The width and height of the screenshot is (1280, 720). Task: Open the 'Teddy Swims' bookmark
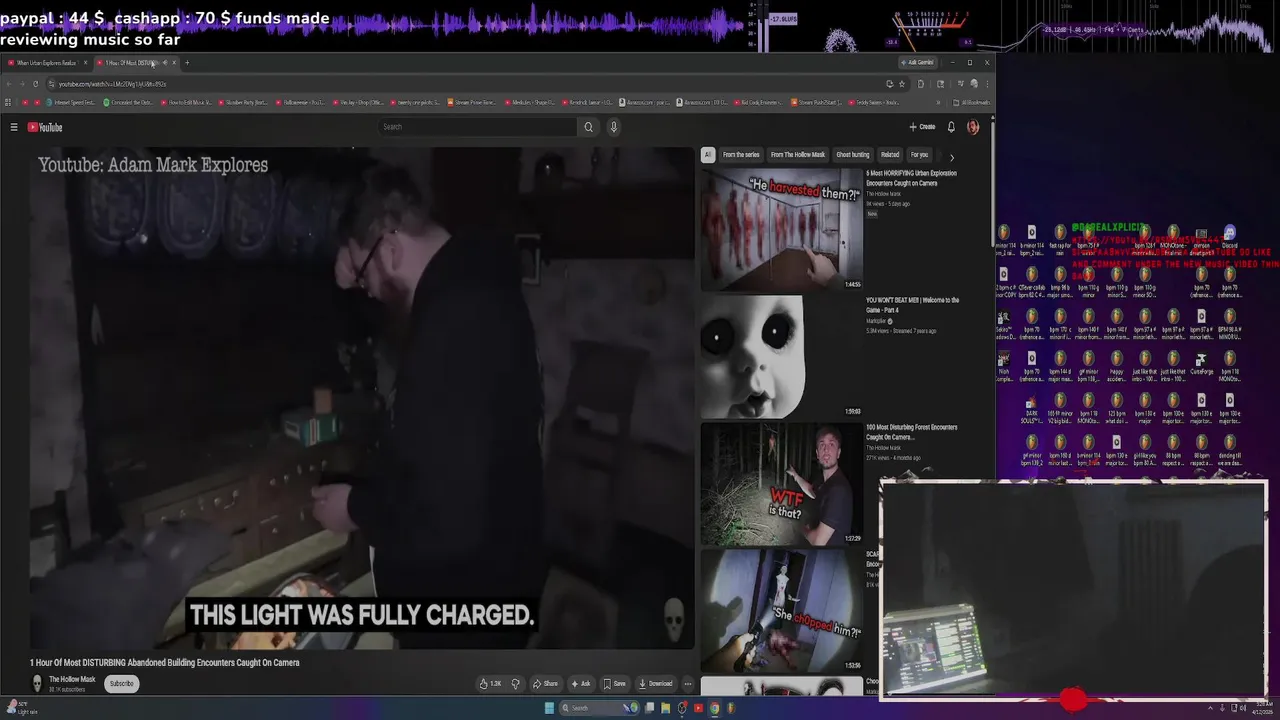click(x=873, y=102)
